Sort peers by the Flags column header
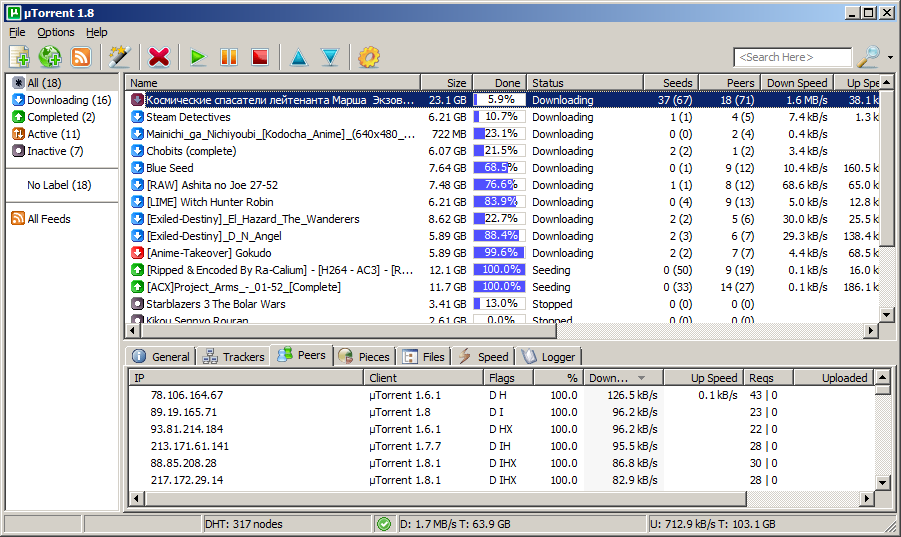The image size is (901, 537). (508, 378)
